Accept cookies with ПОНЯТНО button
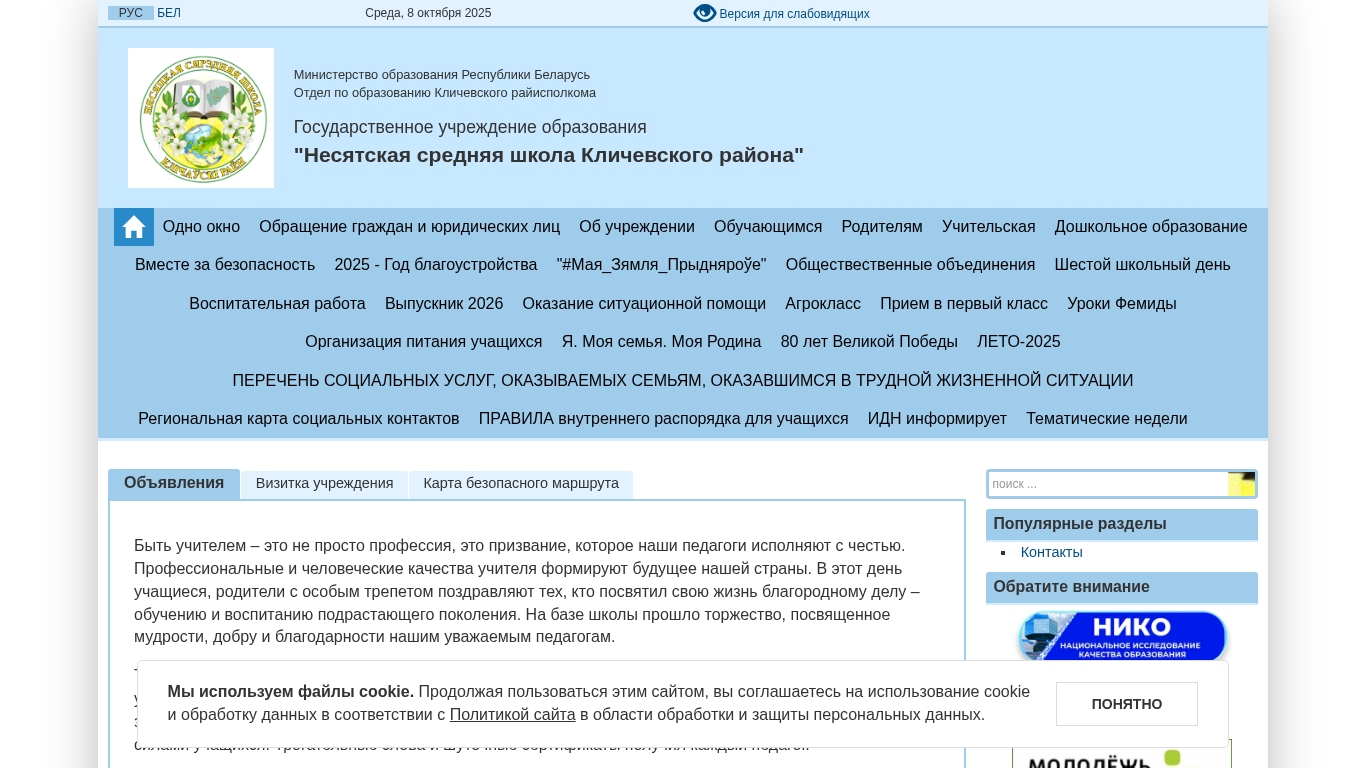This screenshot has width=1366, height=768. click(1127, 704)
